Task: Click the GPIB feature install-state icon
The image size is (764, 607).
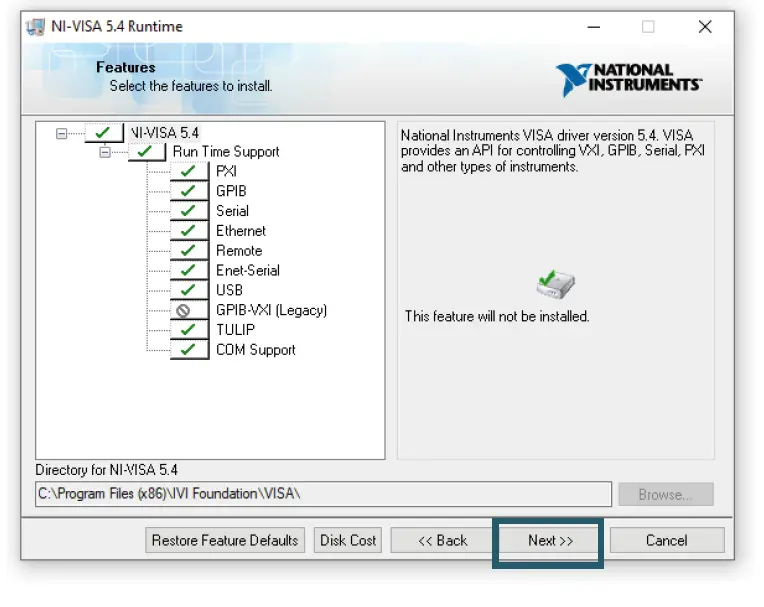Action: point(189,191)
